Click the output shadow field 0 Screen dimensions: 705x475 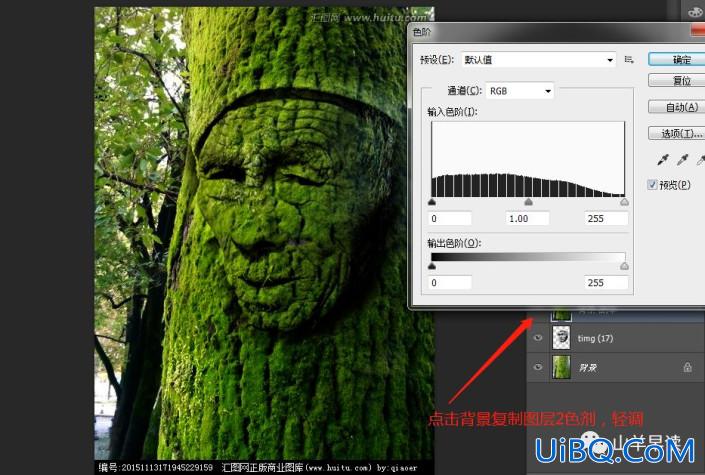(450, 282)
